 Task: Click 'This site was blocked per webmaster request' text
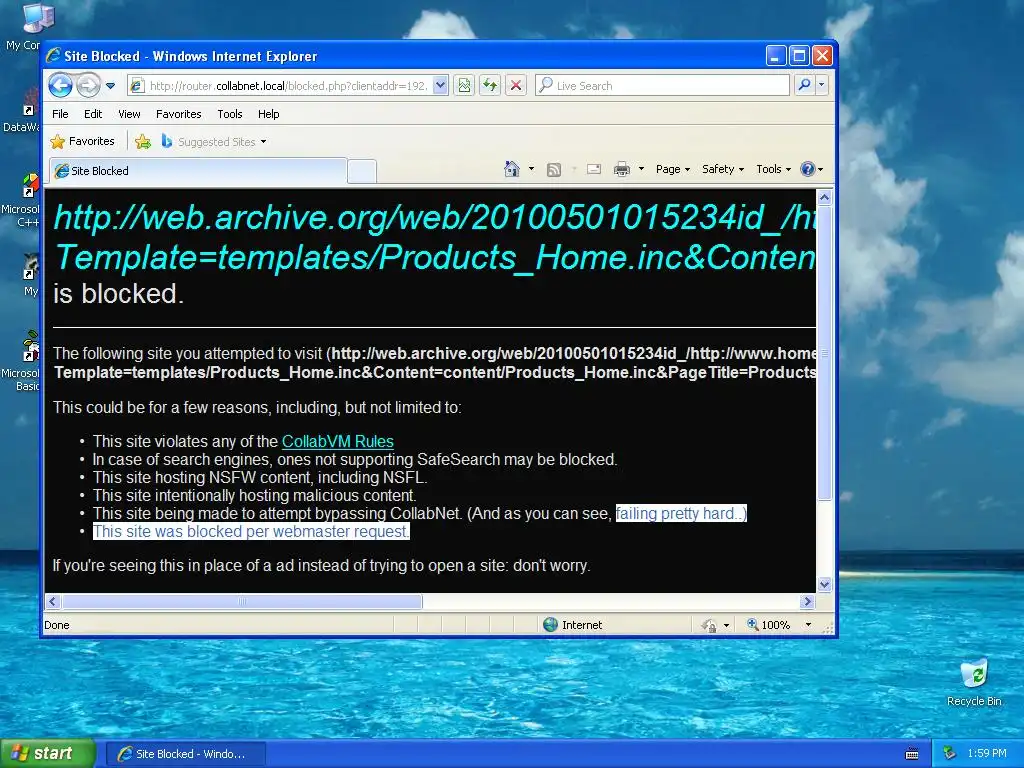[x=251, y=532]
